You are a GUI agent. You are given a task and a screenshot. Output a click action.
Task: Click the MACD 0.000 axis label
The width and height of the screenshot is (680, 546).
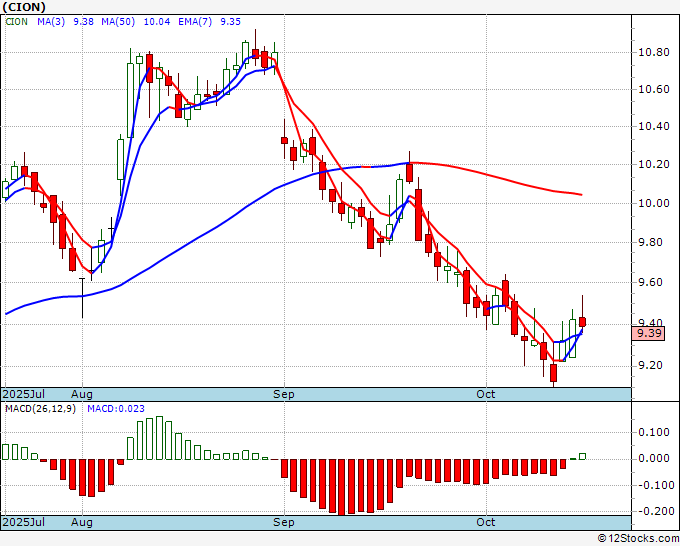tap(654, 458)
